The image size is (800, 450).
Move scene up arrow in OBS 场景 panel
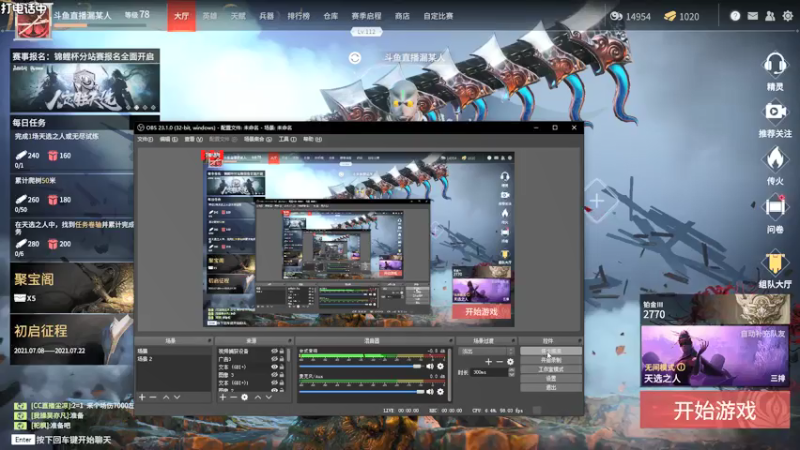166,397
